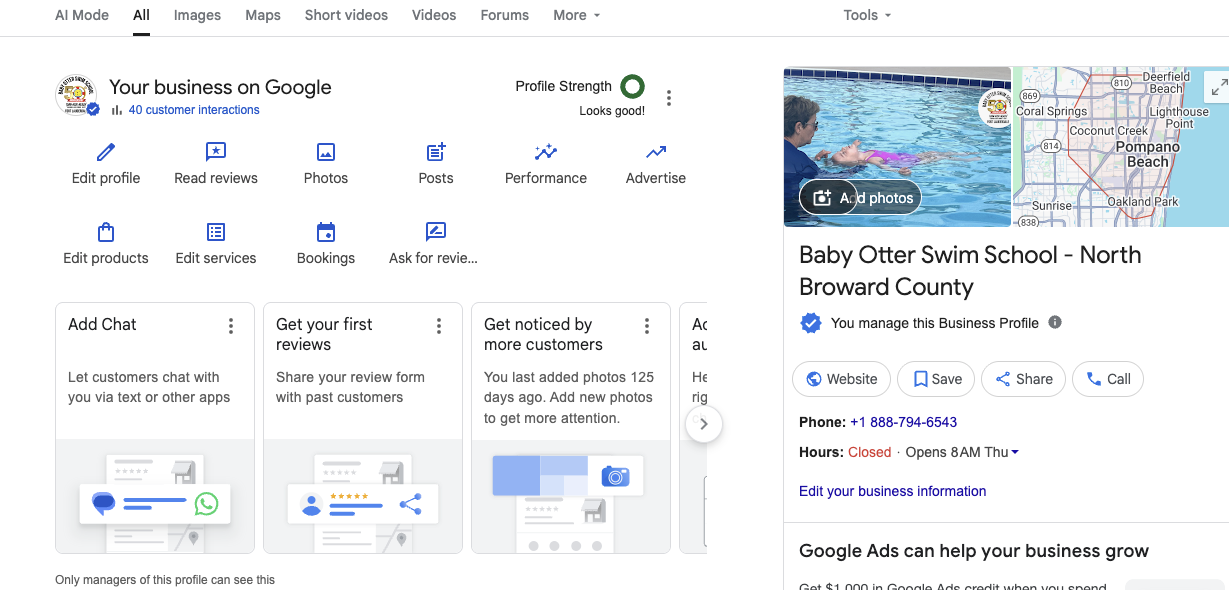Switch to Videos tab

pos(434,15)
